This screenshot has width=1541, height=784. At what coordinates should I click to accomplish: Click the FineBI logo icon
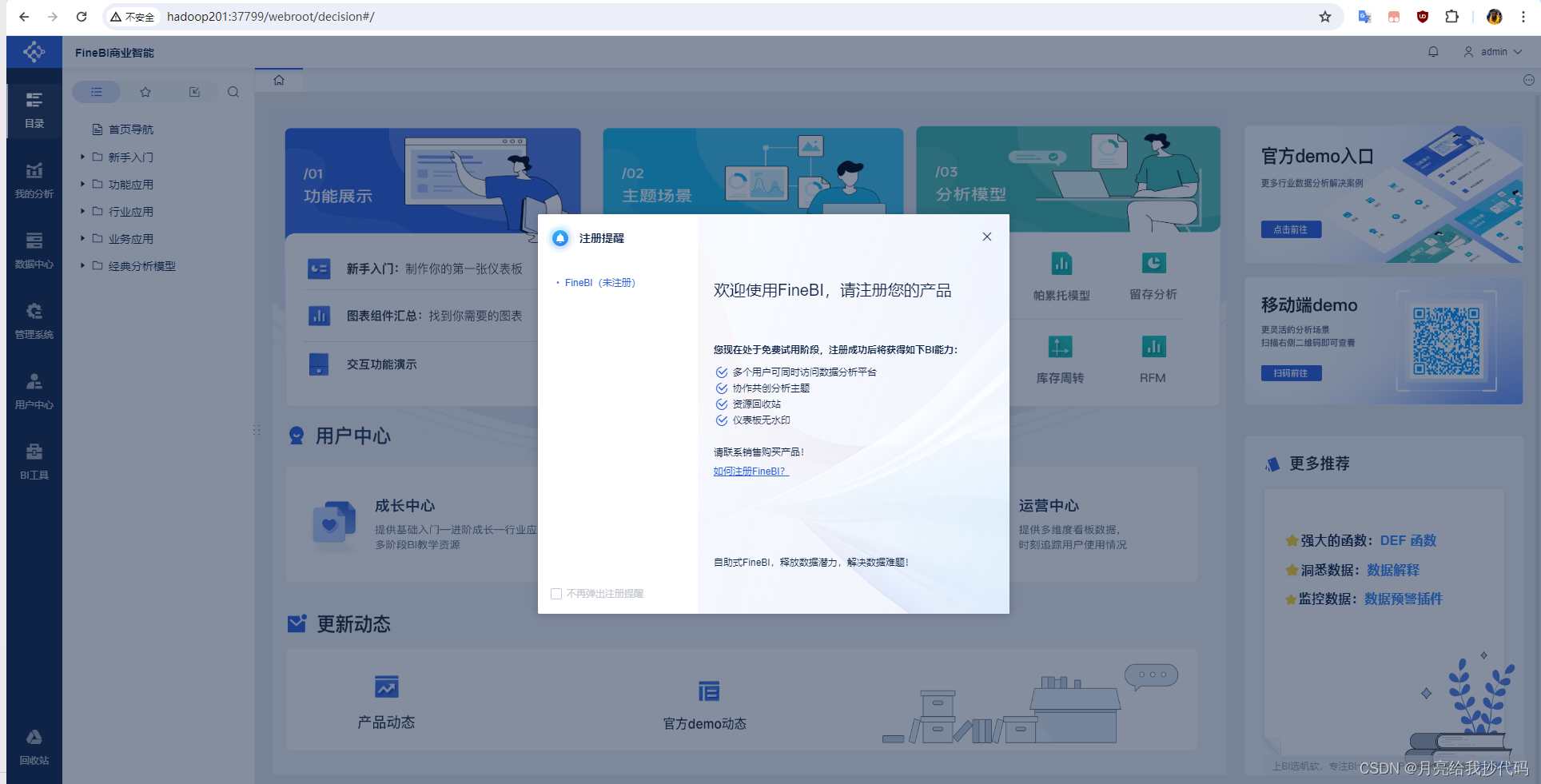[x=34, y=52]
